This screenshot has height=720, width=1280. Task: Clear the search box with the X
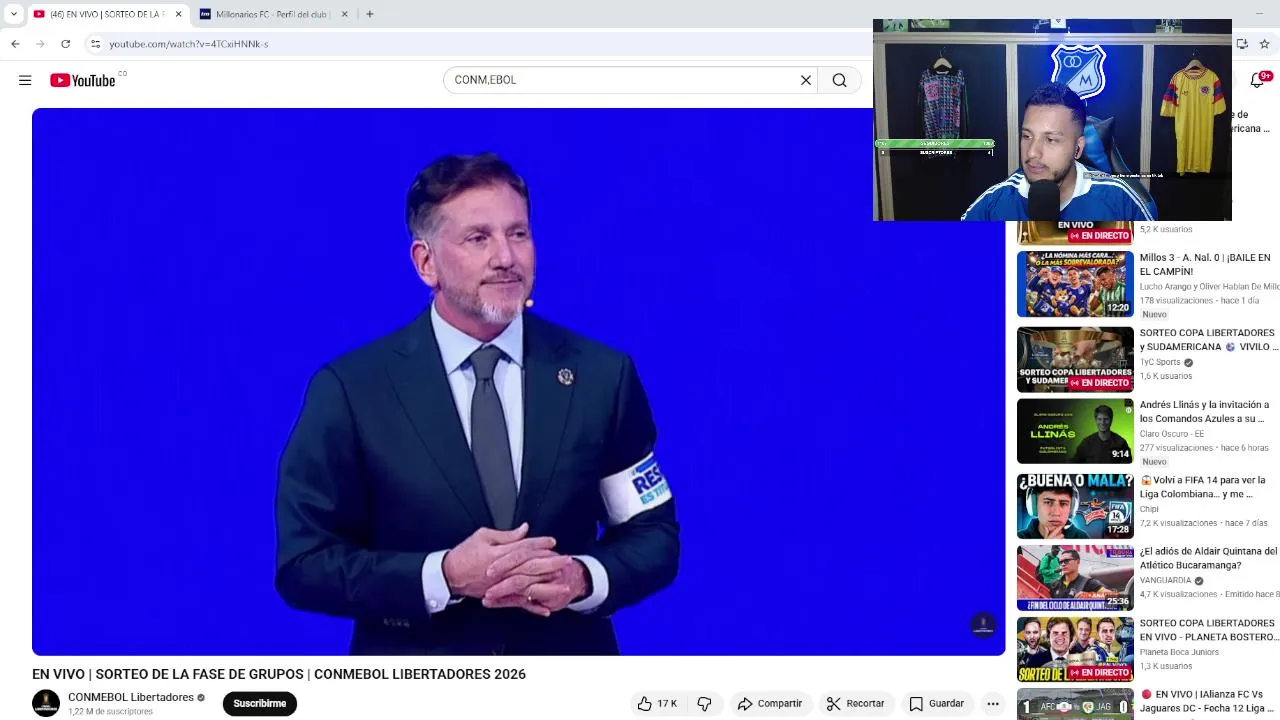coord(806,80)
